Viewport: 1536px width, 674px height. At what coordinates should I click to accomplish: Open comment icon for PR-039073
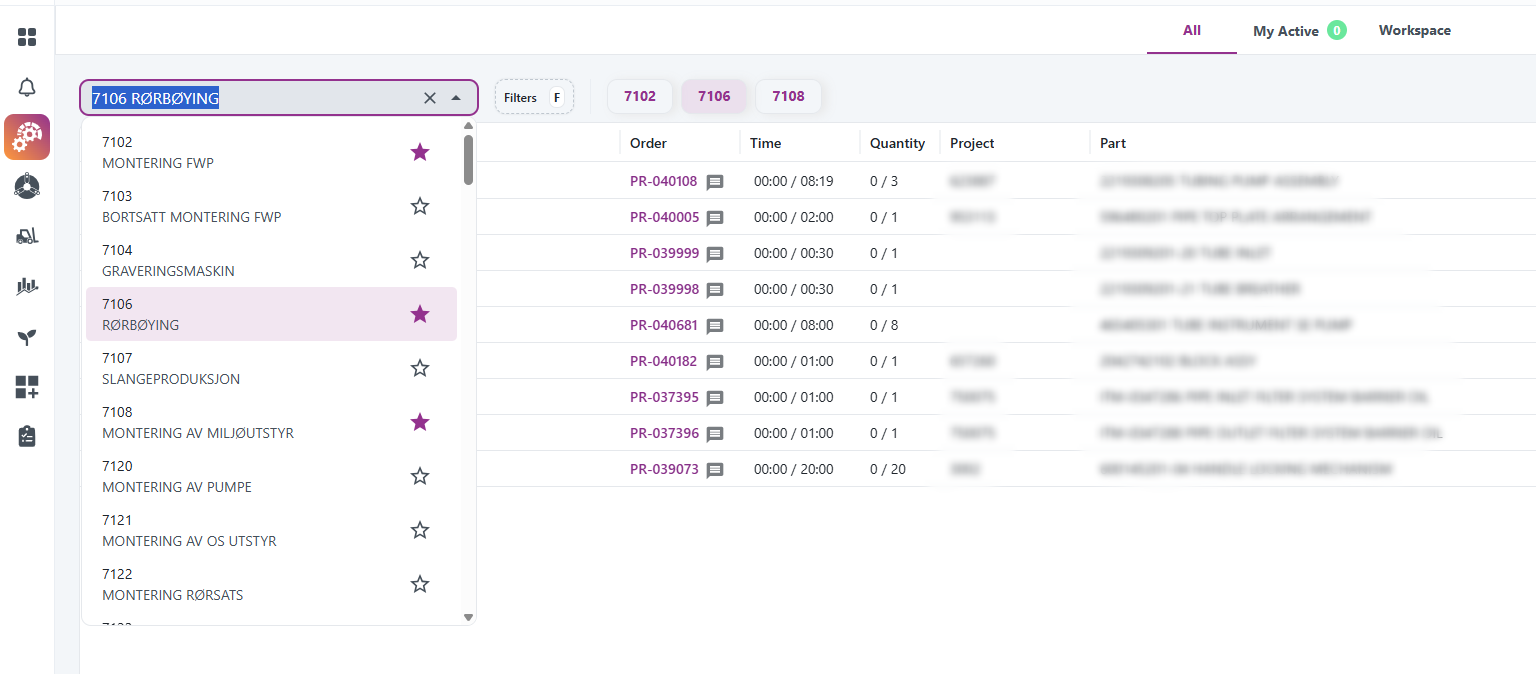click(x=715, y=470)
